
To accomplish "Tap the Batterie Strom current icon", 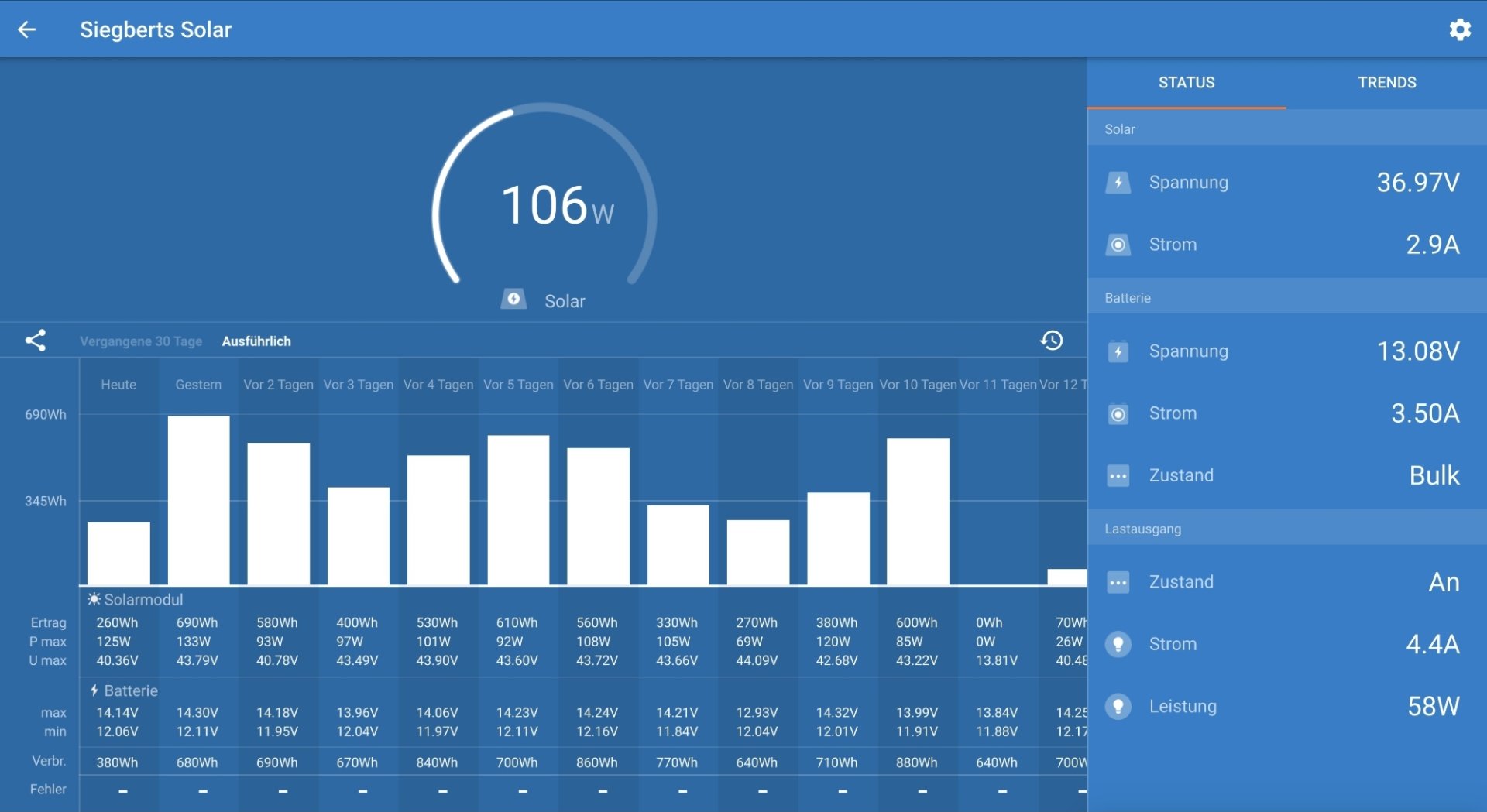I will point(1118,413).
